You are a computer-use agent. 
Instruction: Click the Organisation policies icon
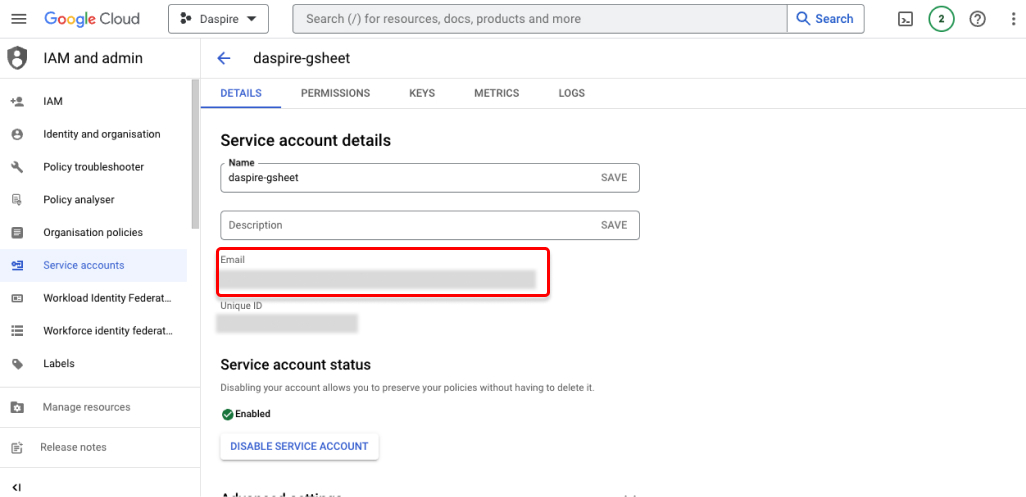pyautogui.click(x=18, y=232)
